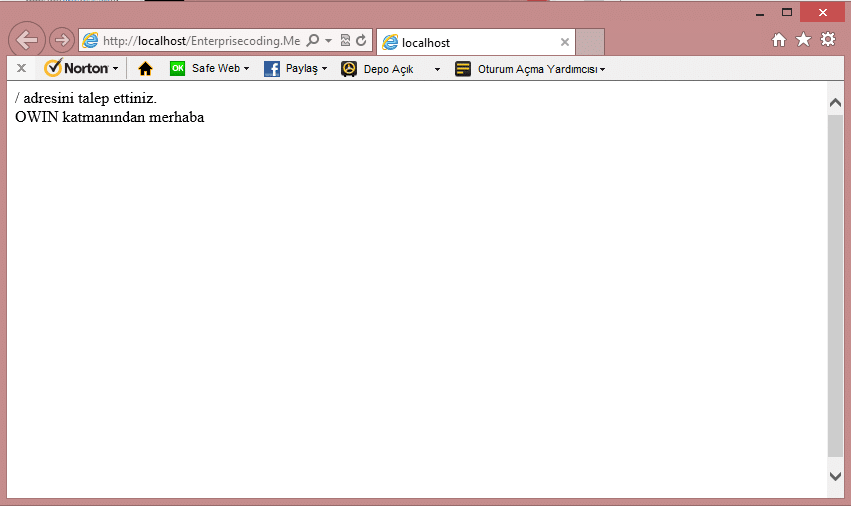This screenshot has height=506, width=851.
Task: Click the Norton toolbar home icon
Action: (145, 68)
